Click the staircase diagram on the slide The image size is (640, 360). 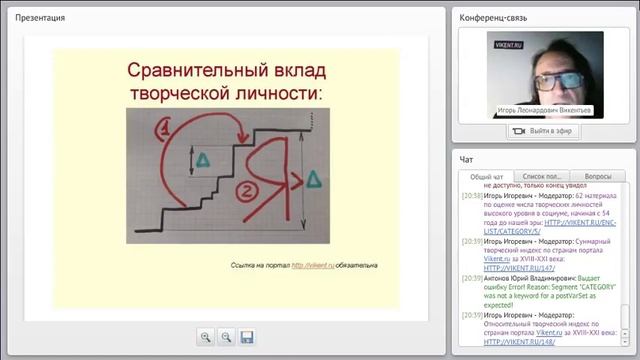click(x=228, y=176)
